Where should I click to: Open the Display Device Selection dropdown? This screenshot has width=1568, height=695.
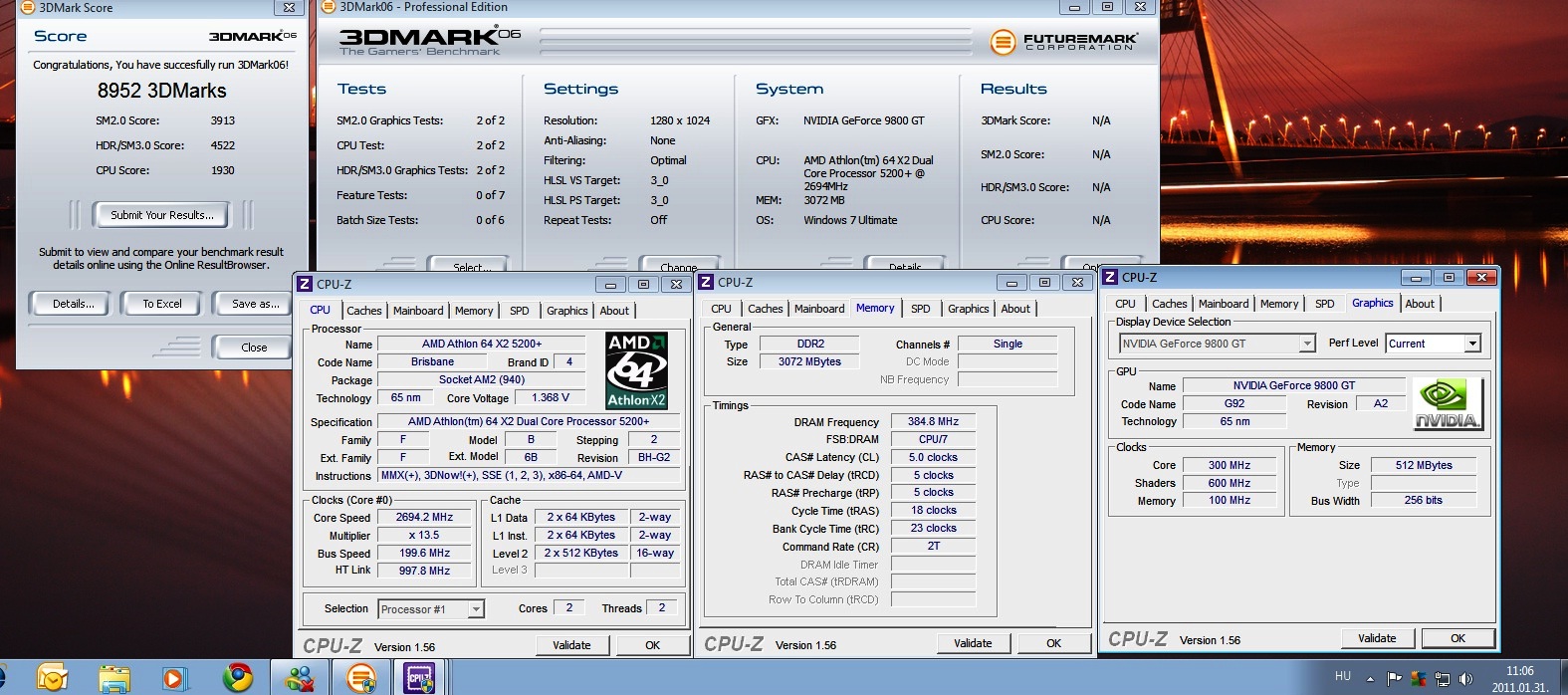click(1217, 344)
